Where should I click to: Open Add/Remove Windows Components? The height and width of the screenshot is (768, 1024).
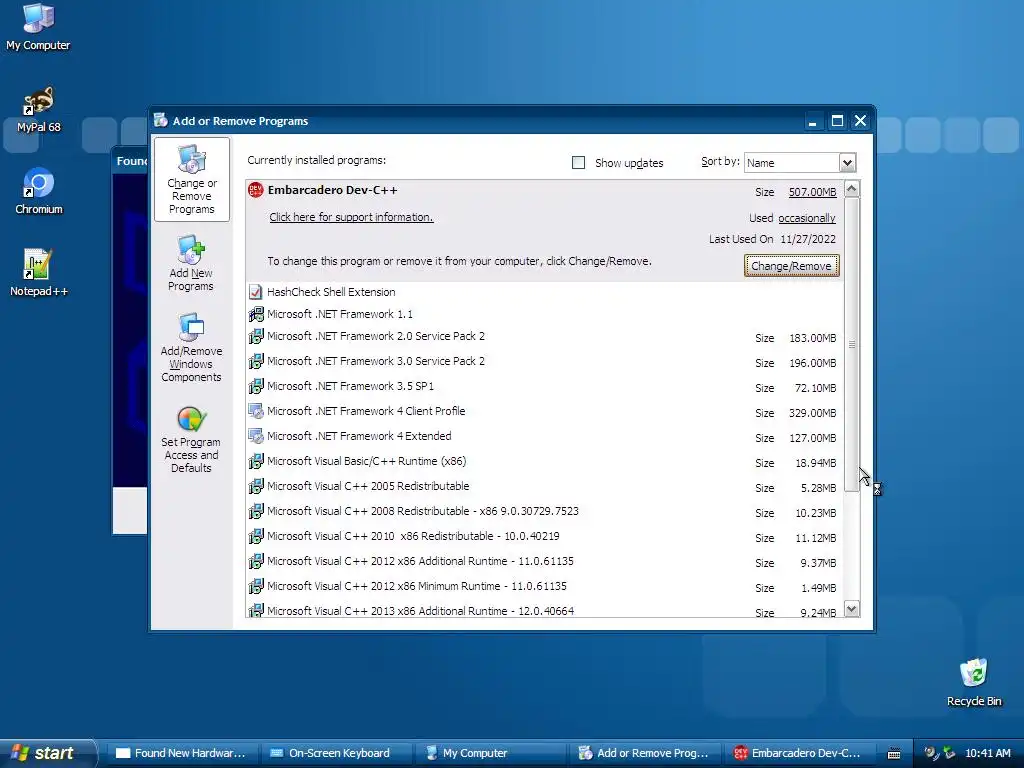191,347
